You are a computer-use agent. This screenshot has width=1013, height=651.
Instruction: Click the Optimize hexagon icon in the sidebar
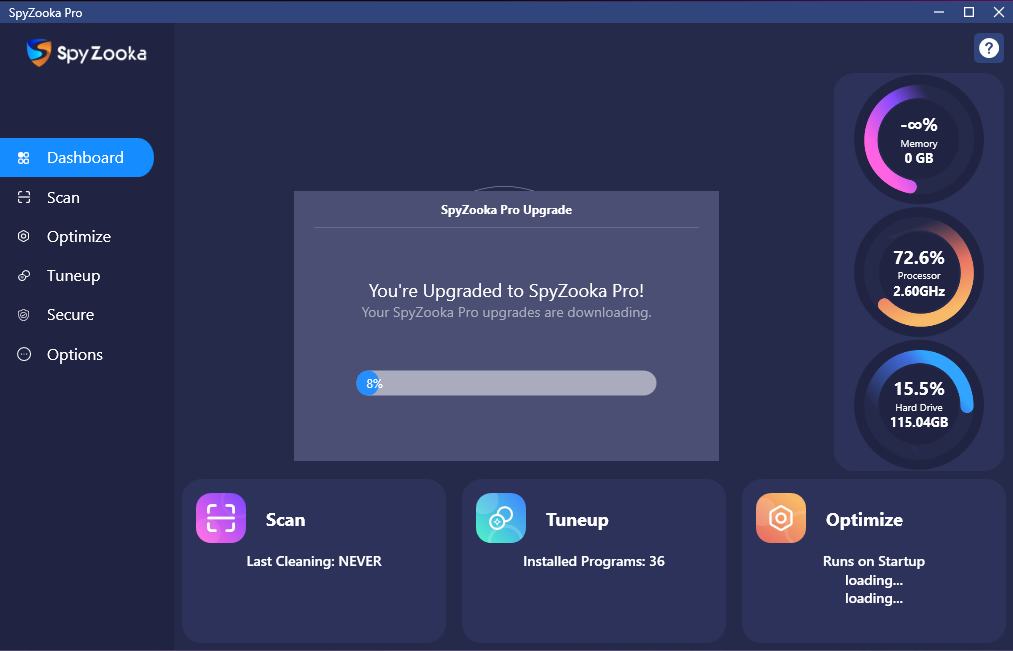point(24,236)
